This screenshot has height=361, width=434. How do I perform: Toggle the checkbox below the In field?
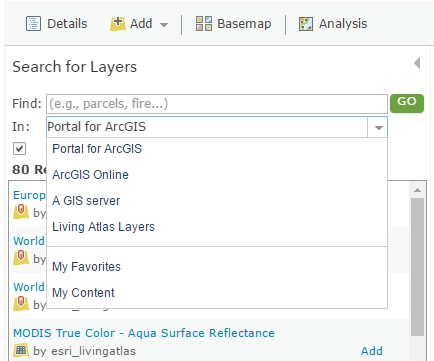point(19,148)
